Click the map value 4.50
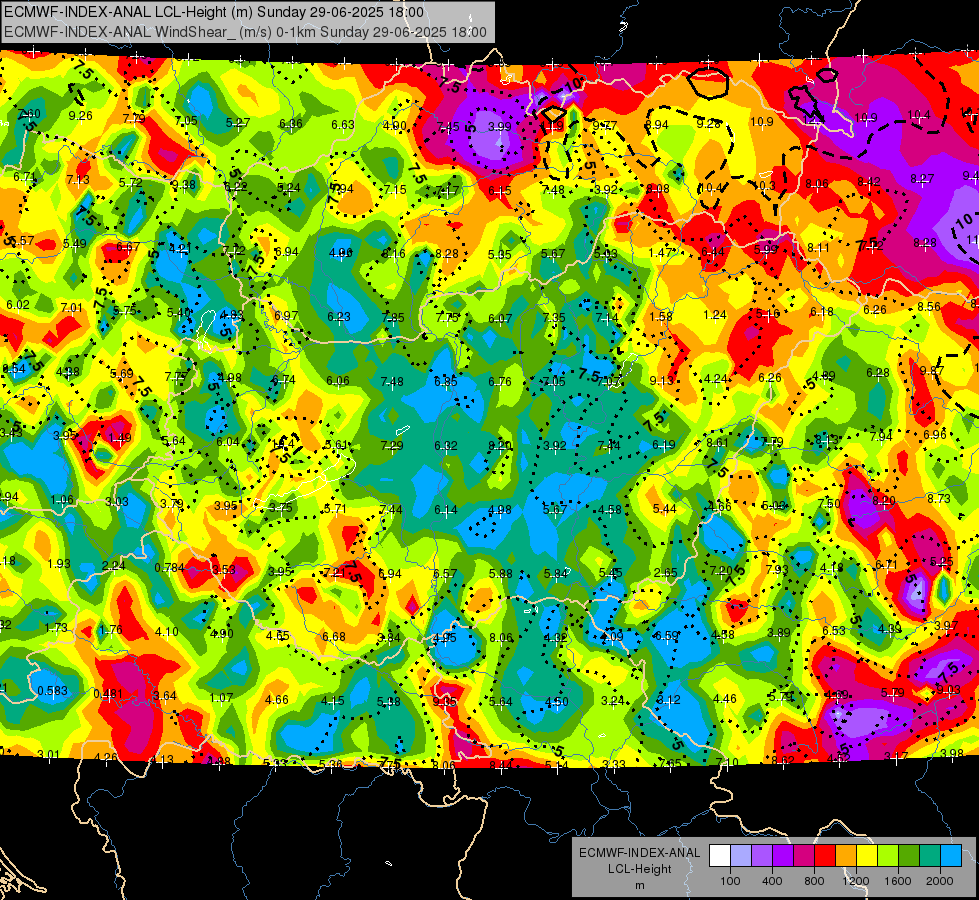 (556, 701)
